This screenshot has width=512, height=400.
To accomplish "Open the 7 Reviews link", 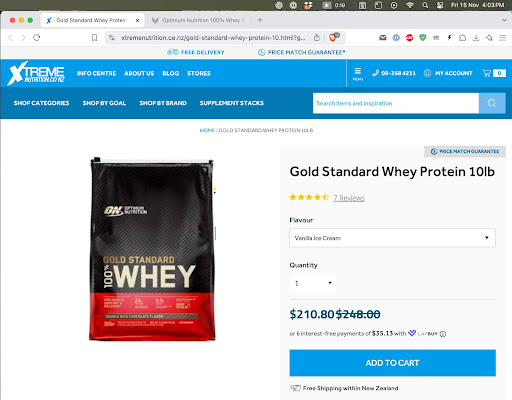I will click(349, 198).
